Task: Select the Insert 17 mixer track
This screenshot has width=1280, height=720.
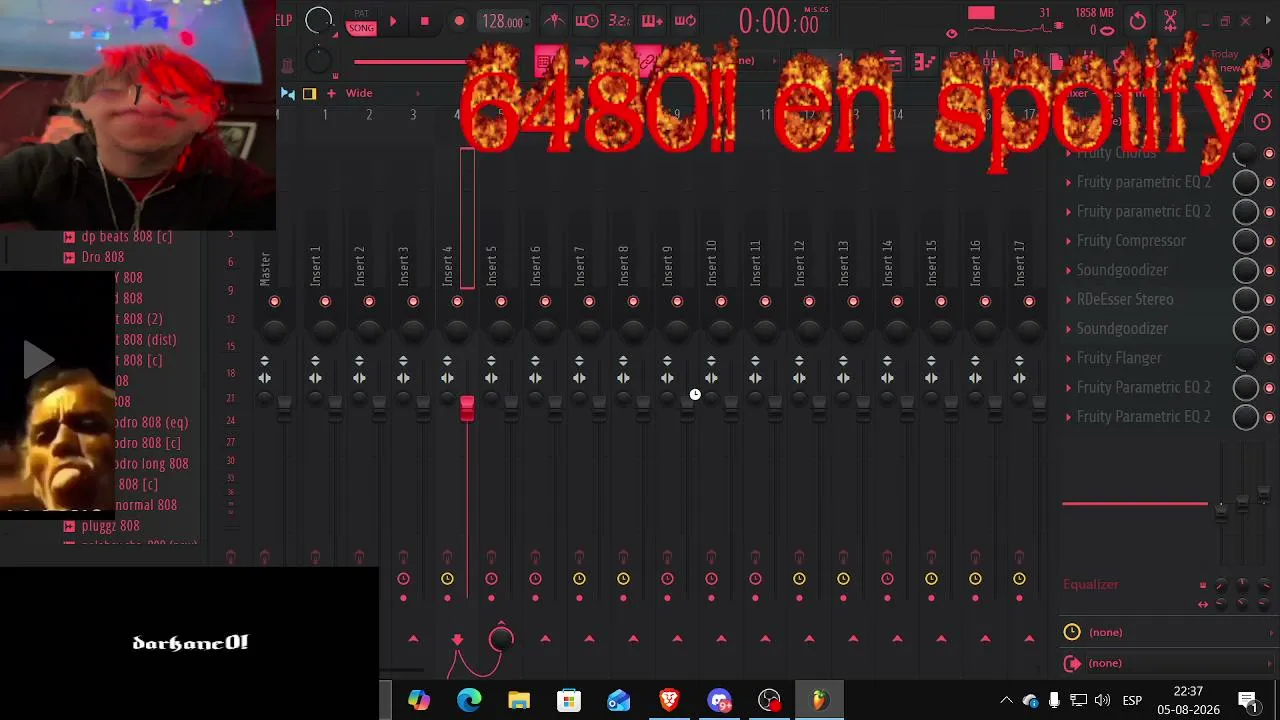Action: point(1020,264)
